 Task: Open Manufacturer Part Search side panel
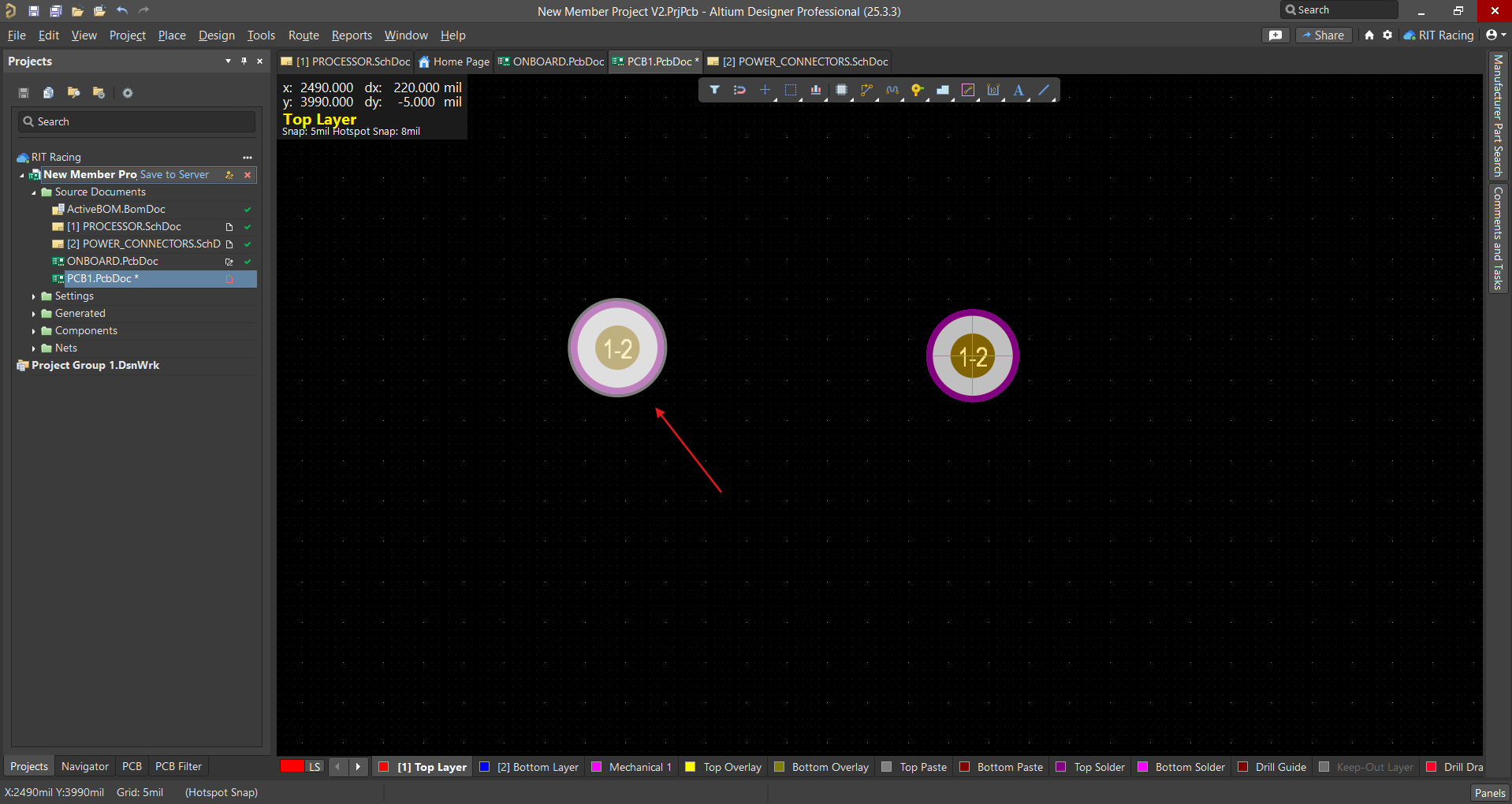pos(1498,116)
